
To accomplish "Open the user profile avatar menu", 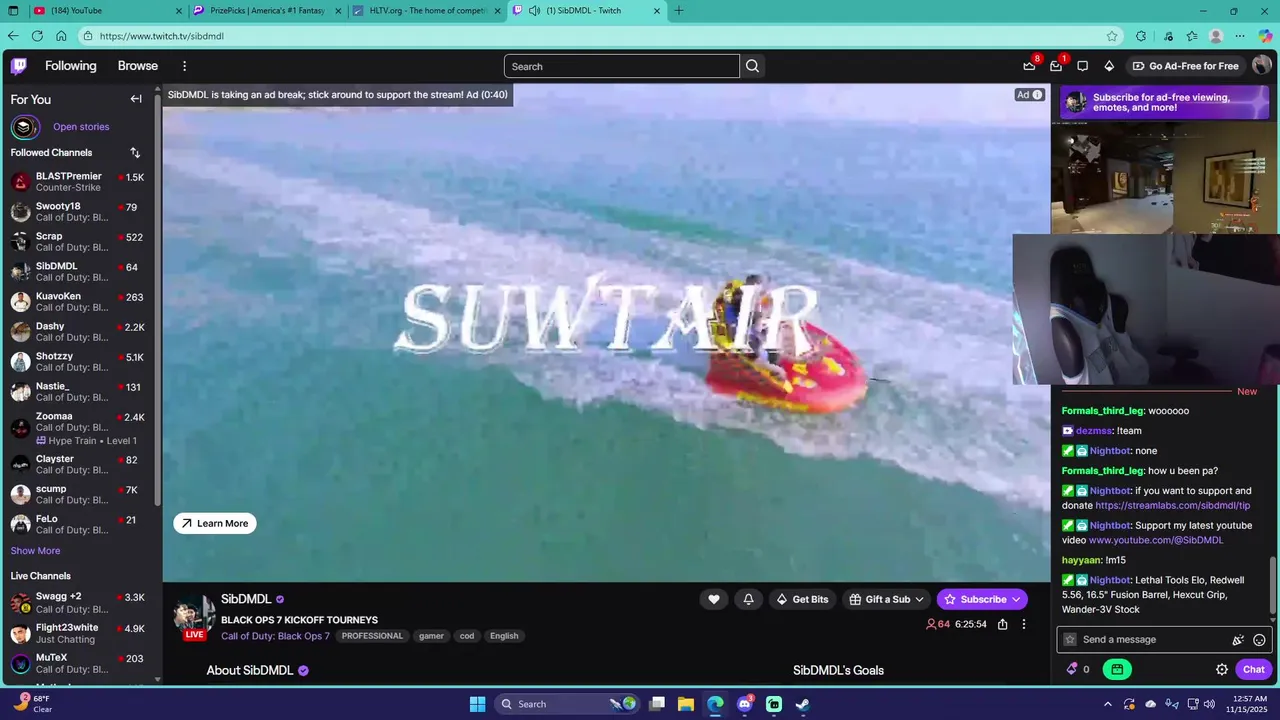I will click(1261, 66).
